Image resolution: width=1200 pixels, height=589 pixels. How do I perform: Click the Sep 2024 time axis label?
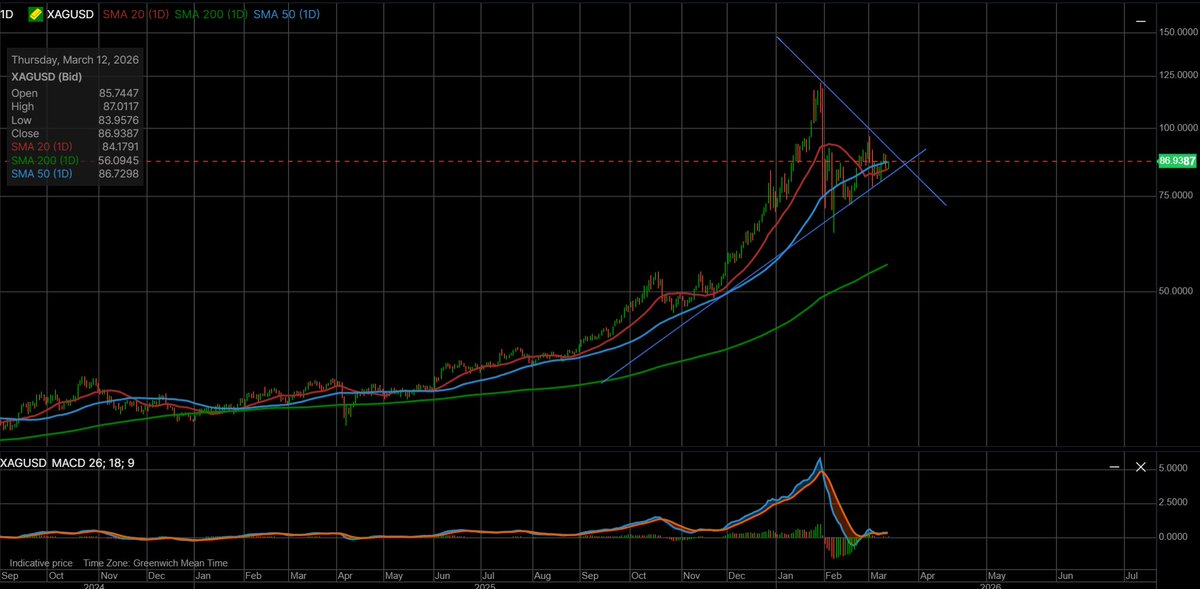(10, 577)
